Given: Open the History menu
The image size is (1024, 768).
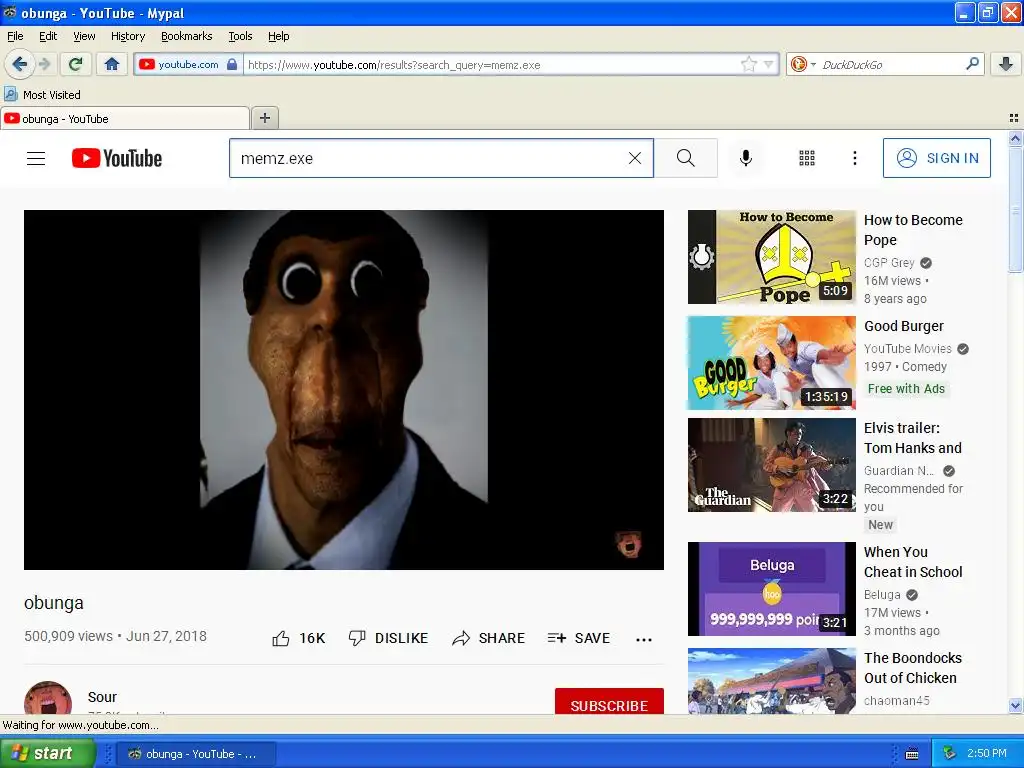Looking at the screenshot, I should click(x=127, y=37).
